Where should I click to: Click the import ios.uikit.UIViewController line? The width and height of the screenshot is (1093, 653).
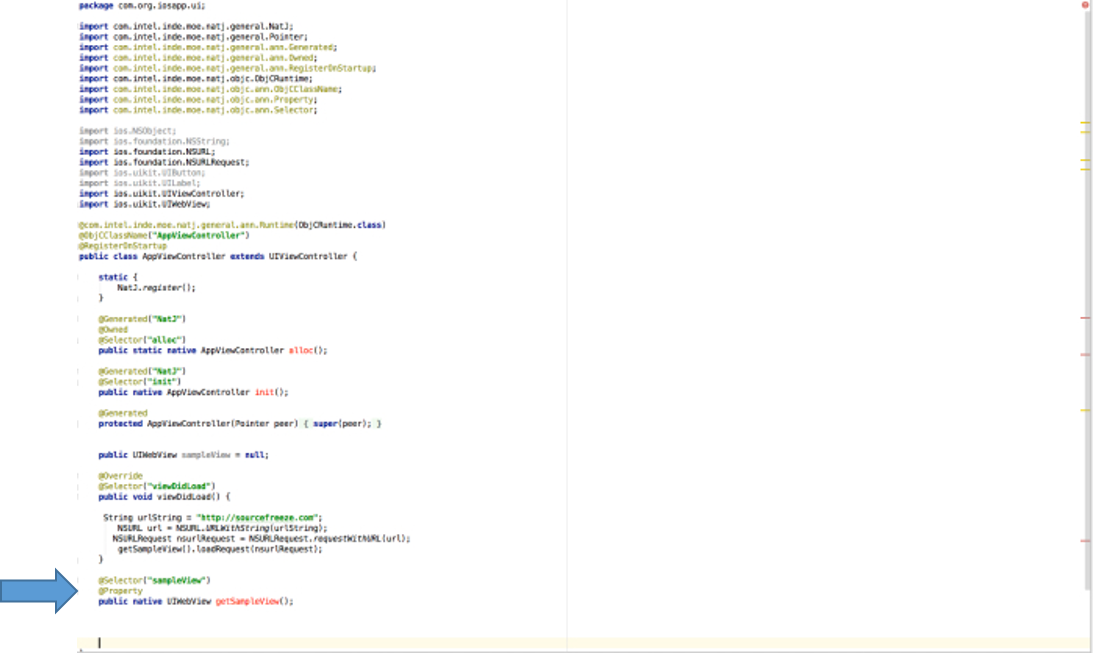point(162,194)
